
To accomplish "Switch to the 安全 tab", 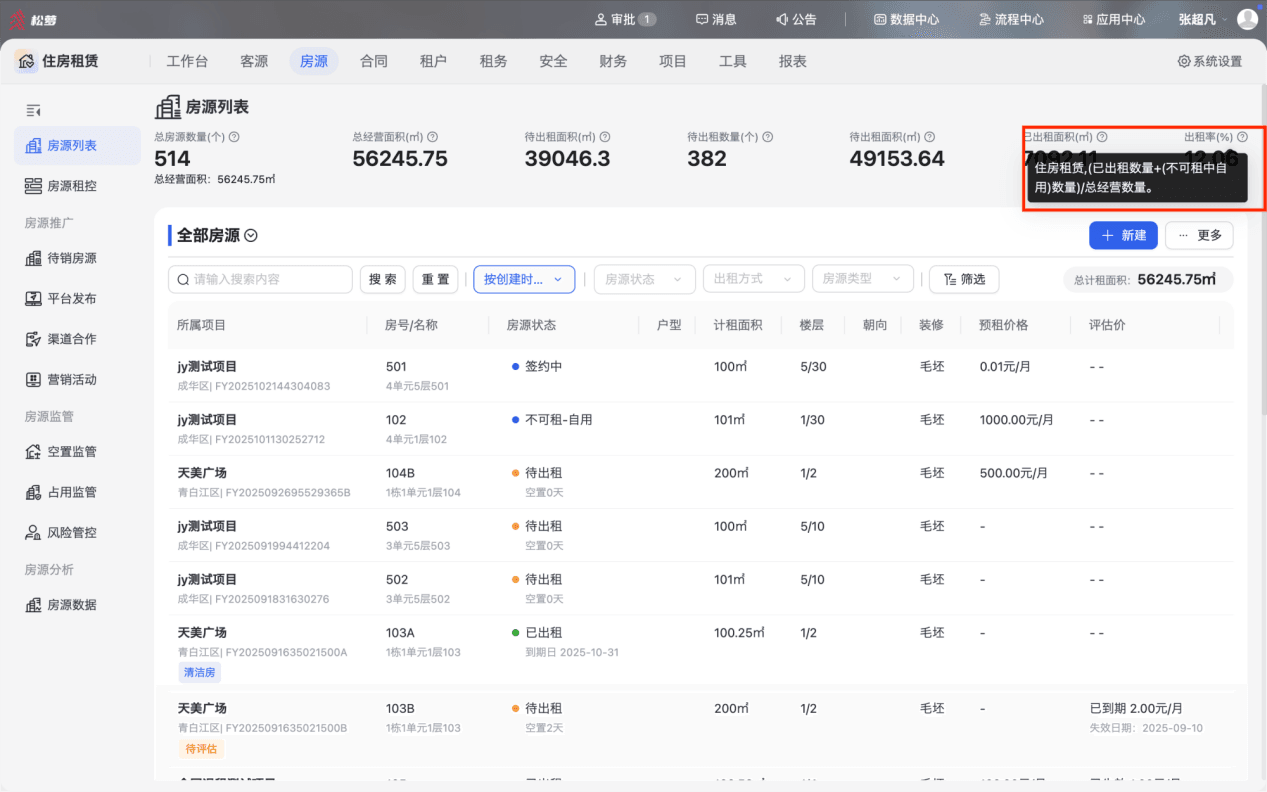I will 553,61.
